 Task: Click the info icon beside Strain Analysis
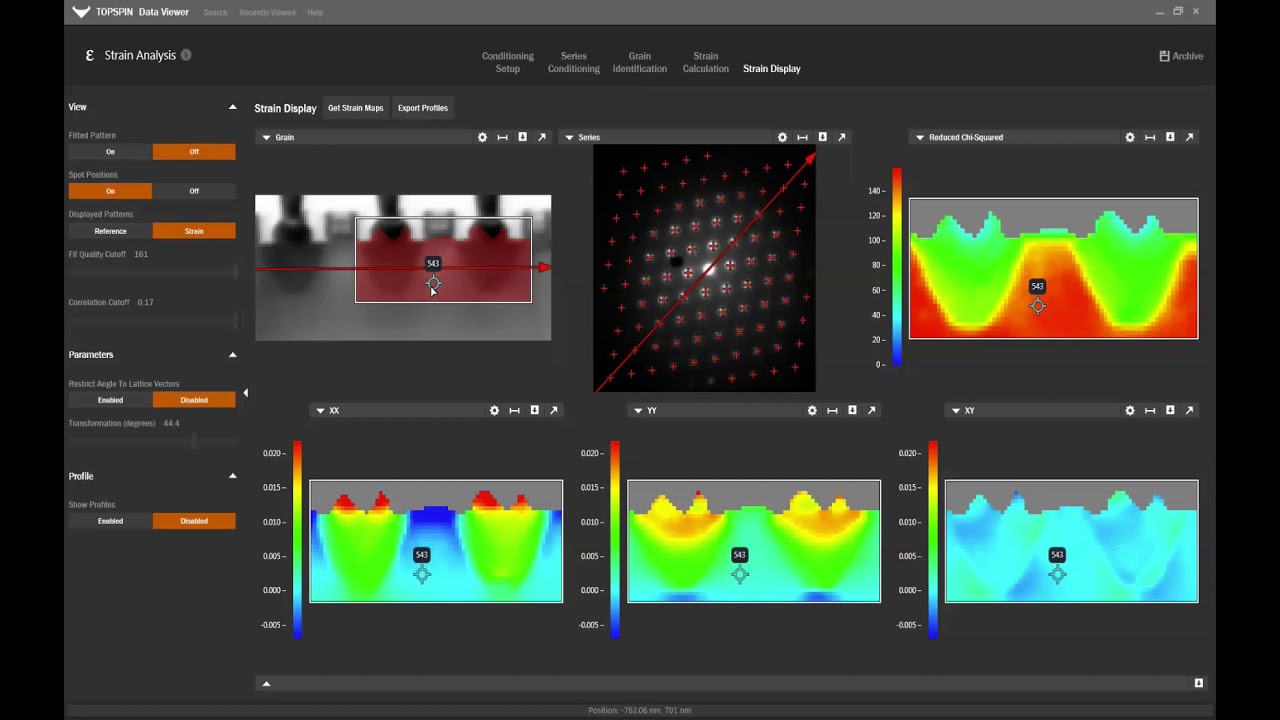pos(186,55)
